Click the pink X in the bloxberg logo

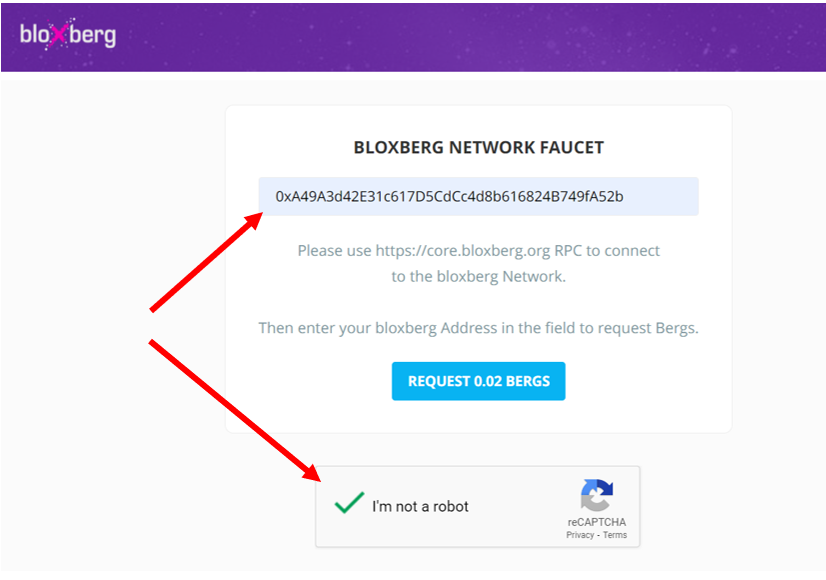tap(60, 34)
